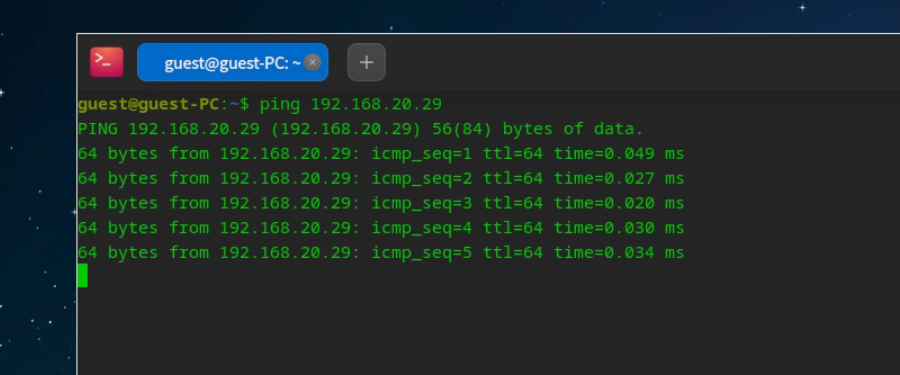Viewport: 900px width, 375px height.
Task: Click the red terminal app icon
Action: pos(107,62)
